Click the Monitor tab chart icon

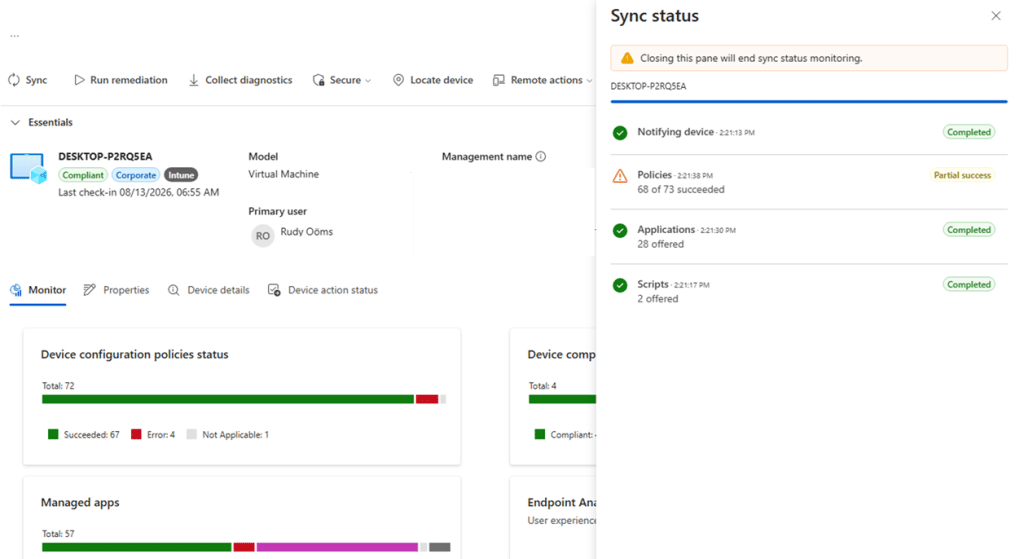(x=16, y=290)
